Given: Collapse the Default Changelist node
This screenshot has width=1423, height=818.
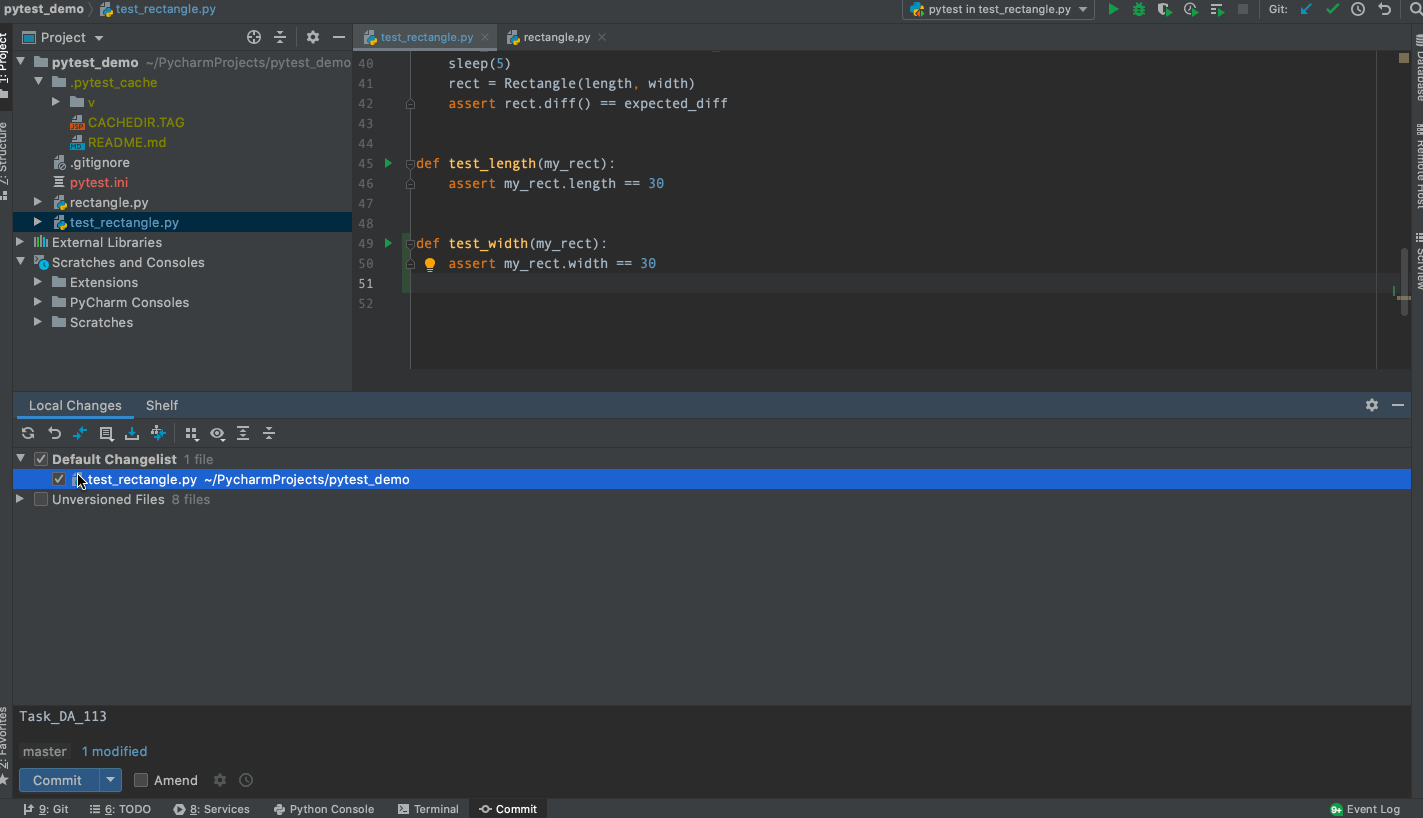Looking at the screenshot, I should (x=20, y=459).
